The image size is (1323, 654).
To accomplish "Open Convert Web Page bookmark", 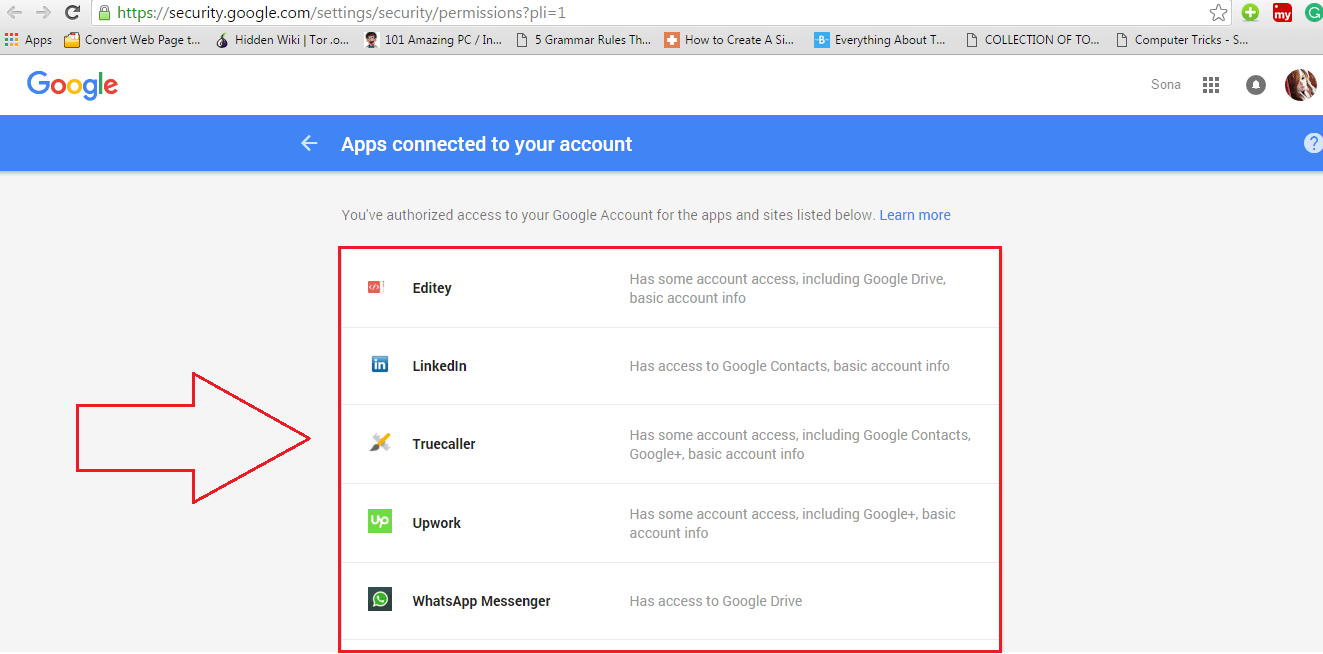I will coord(132,40).
